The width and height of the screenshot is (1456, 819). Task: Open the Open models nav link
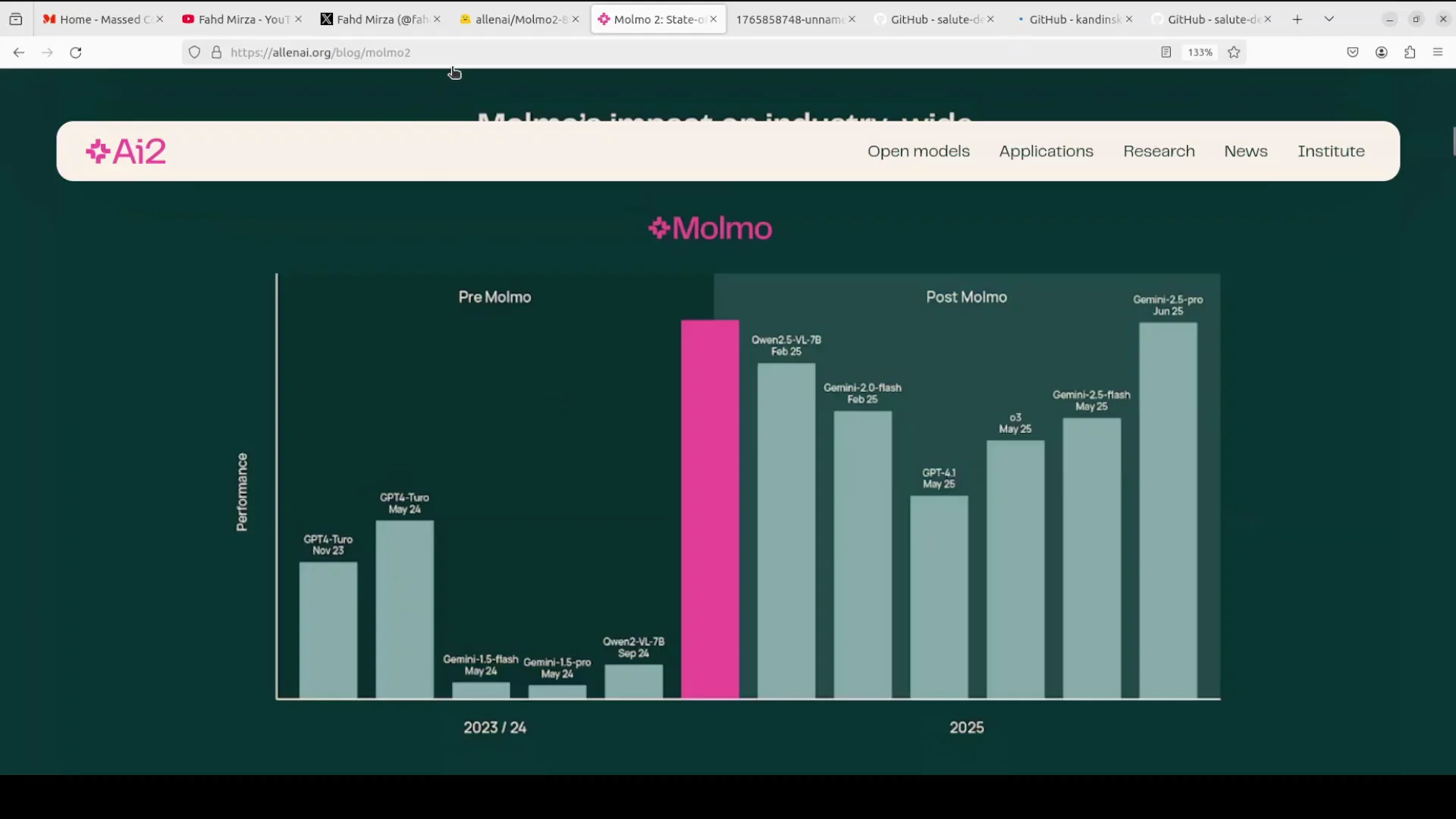[x=918, y=151]
